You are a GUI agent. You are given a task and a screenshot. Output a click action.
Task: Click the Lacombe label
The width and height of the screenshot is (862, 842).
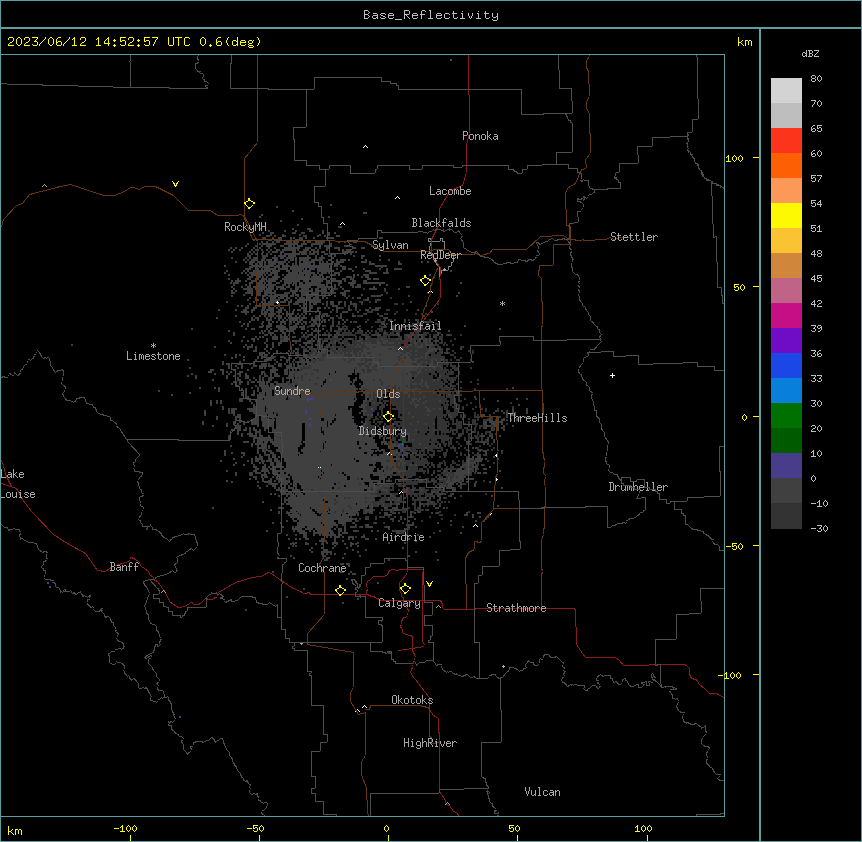pyautogui.click(x=450, y=191)
